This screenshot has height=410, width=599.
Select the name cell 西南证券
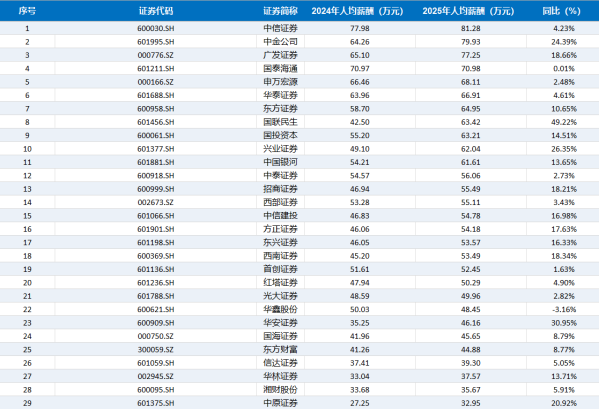click(x=280, y=256)
